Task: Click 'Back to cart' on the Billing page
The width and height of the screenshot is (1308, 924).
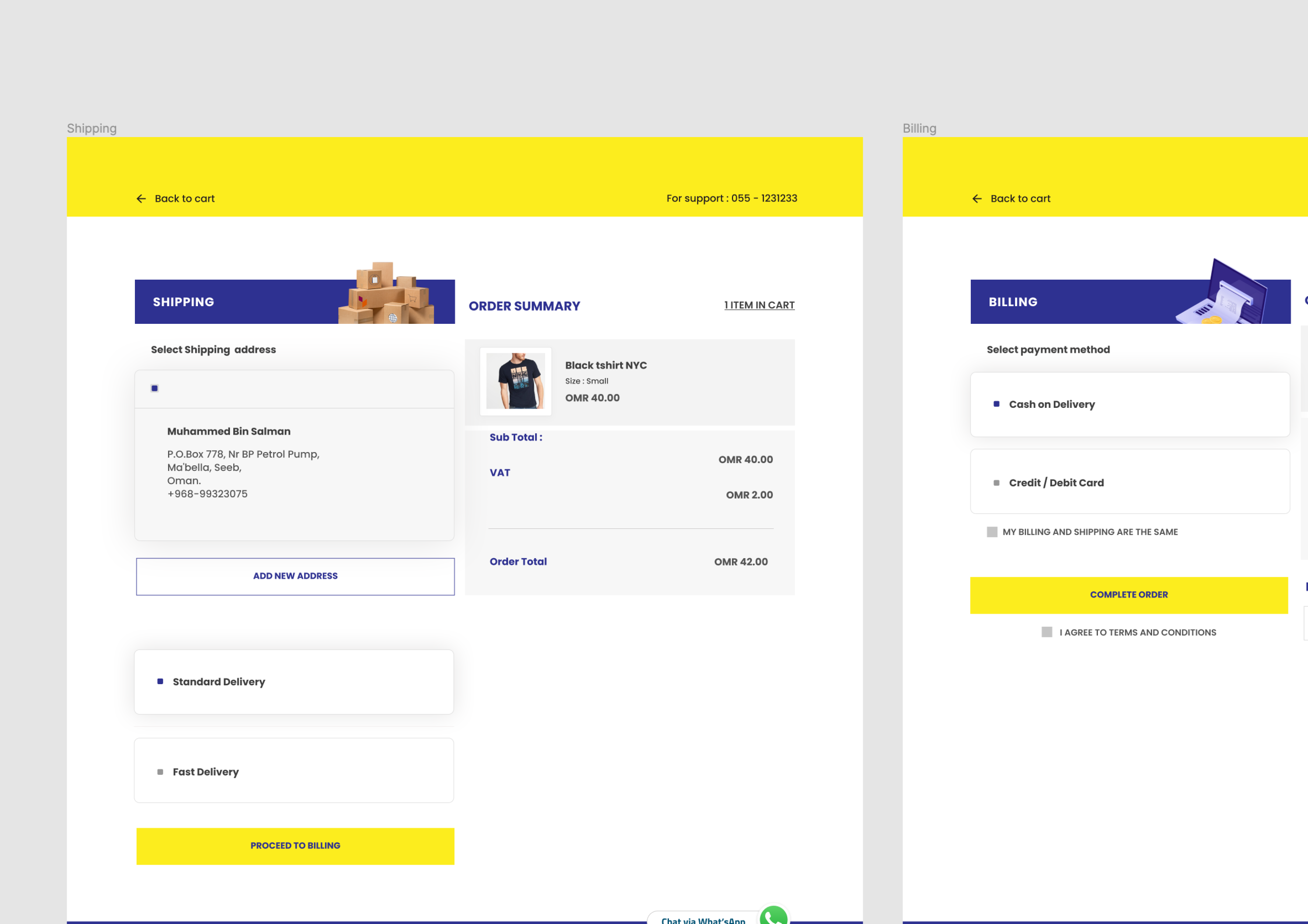Action: click(1020, 199)
